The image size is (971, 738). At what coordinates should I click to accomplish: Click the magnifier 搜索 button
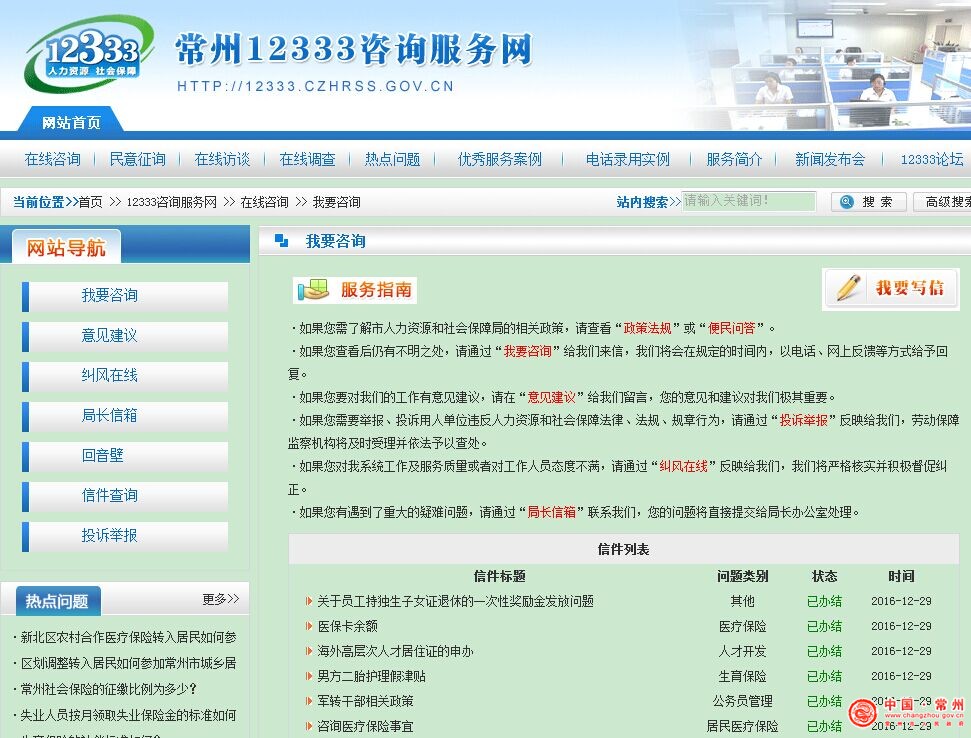pos(868,202)
